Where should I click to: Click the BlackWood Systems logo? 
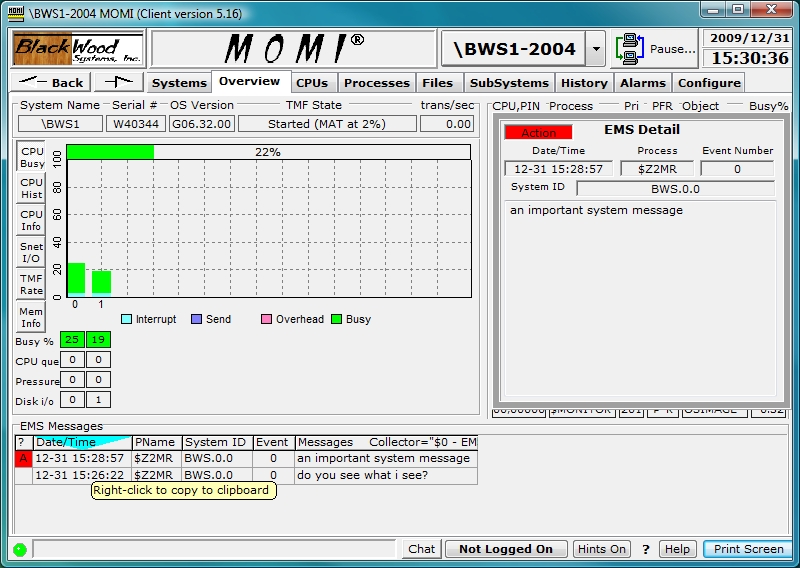click(x=78, y=48)
